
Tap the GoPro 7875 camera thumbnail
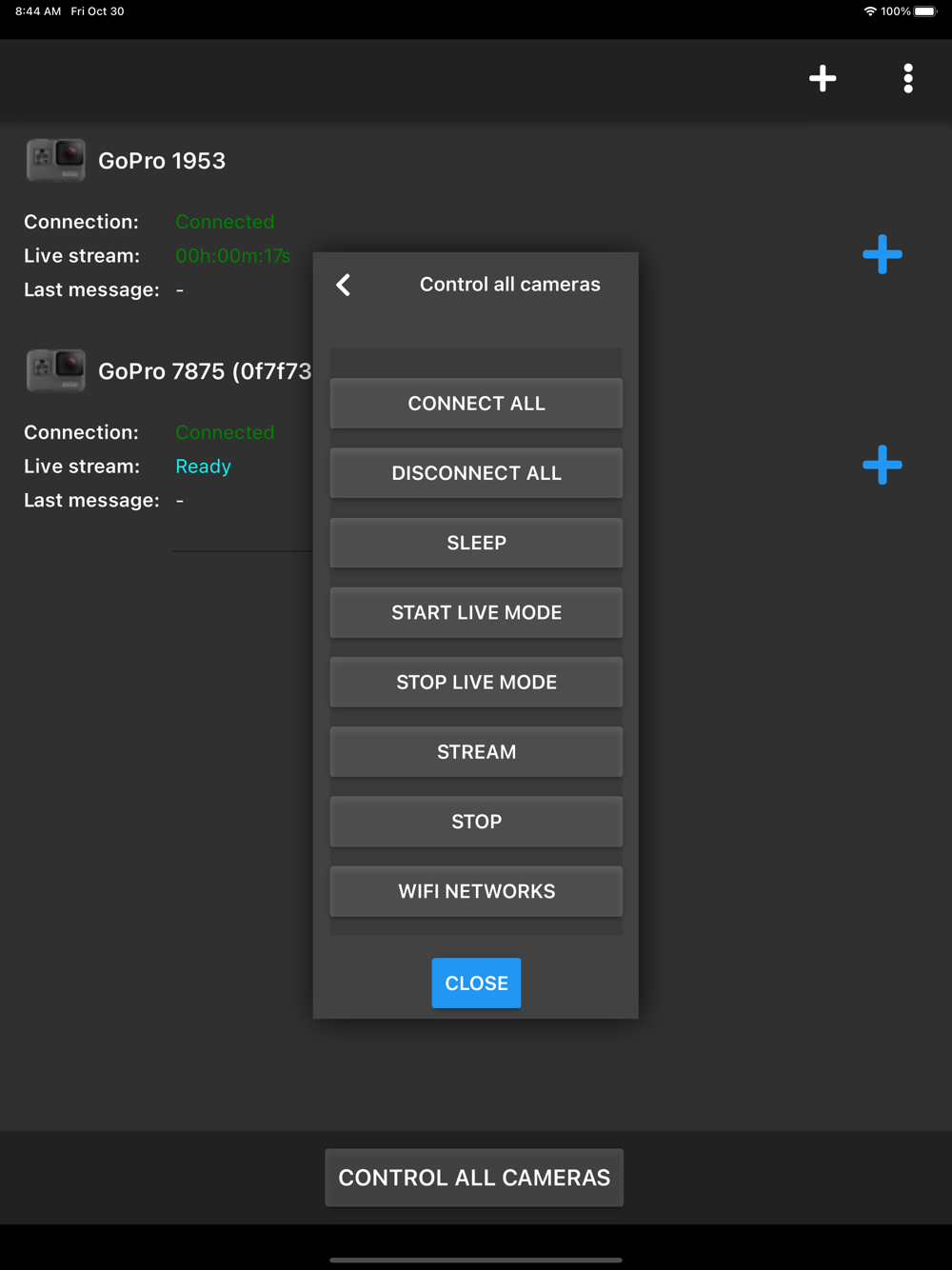(x=56, y=370)
